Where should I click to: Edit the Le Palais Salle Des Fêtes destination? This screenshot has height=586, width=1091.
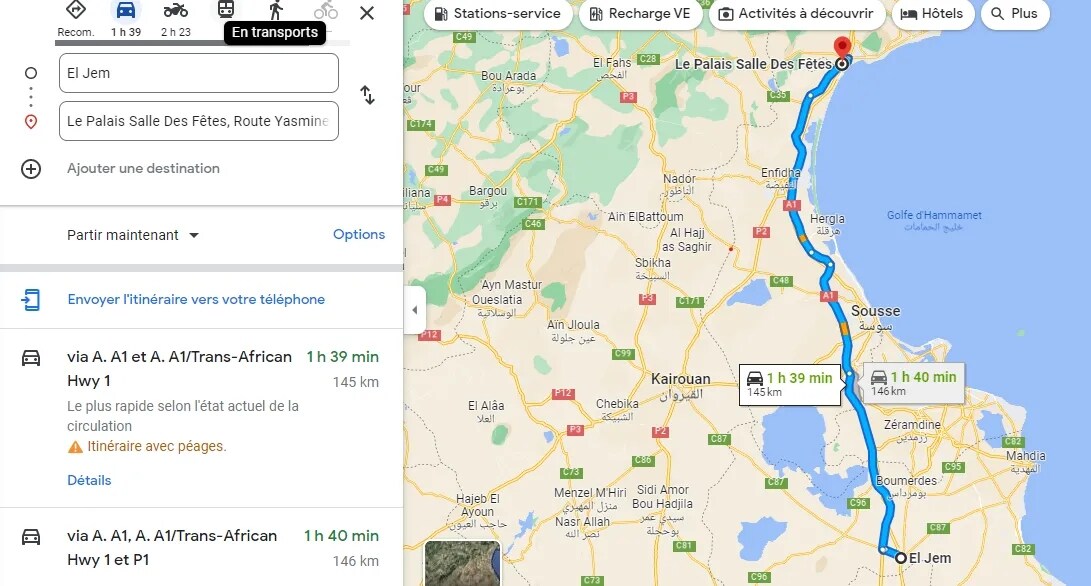pyautogui.click(x=199, y=121)
